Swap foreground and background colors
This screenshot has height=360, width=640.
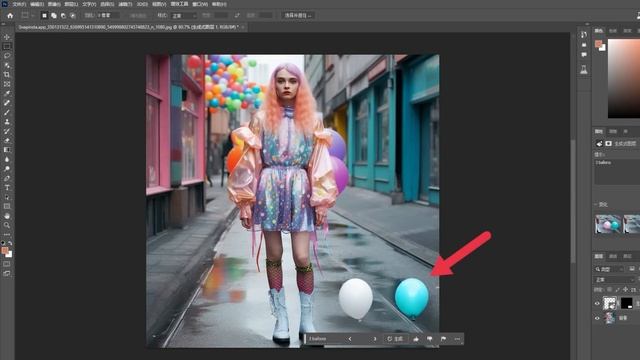10,243
